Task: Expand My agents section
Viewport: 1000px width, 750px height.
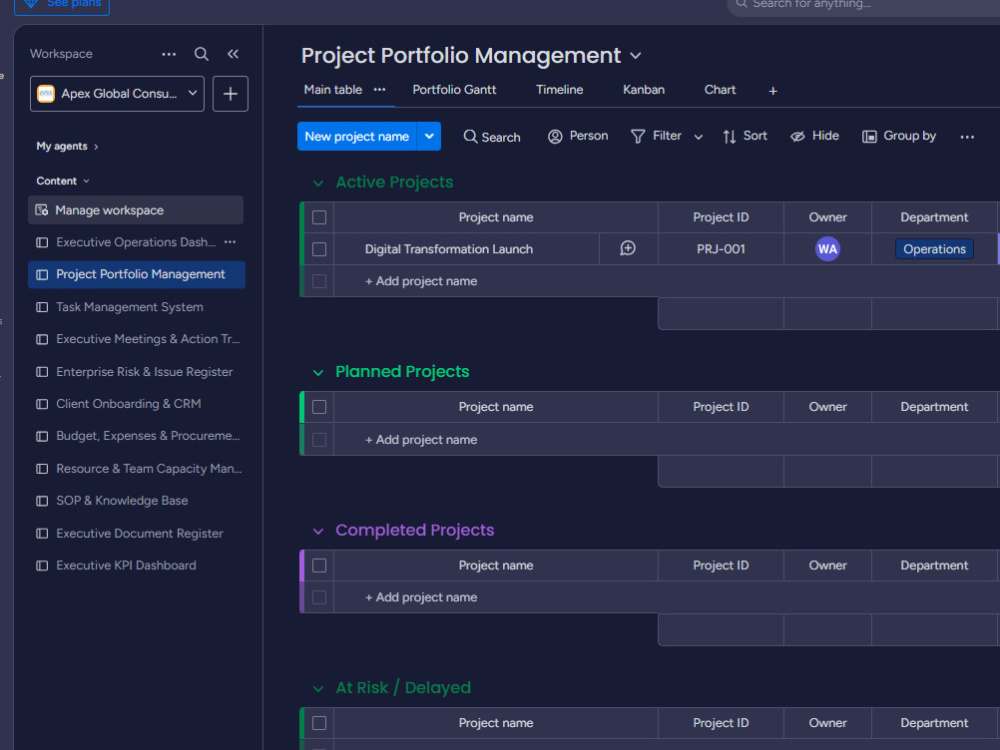Action: point(67,147)
